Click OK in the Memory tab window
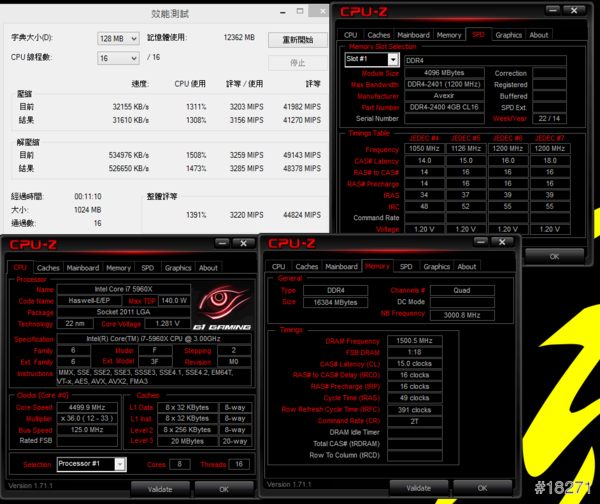This screenshot has width=600, height=504. (x=483, y=488)
